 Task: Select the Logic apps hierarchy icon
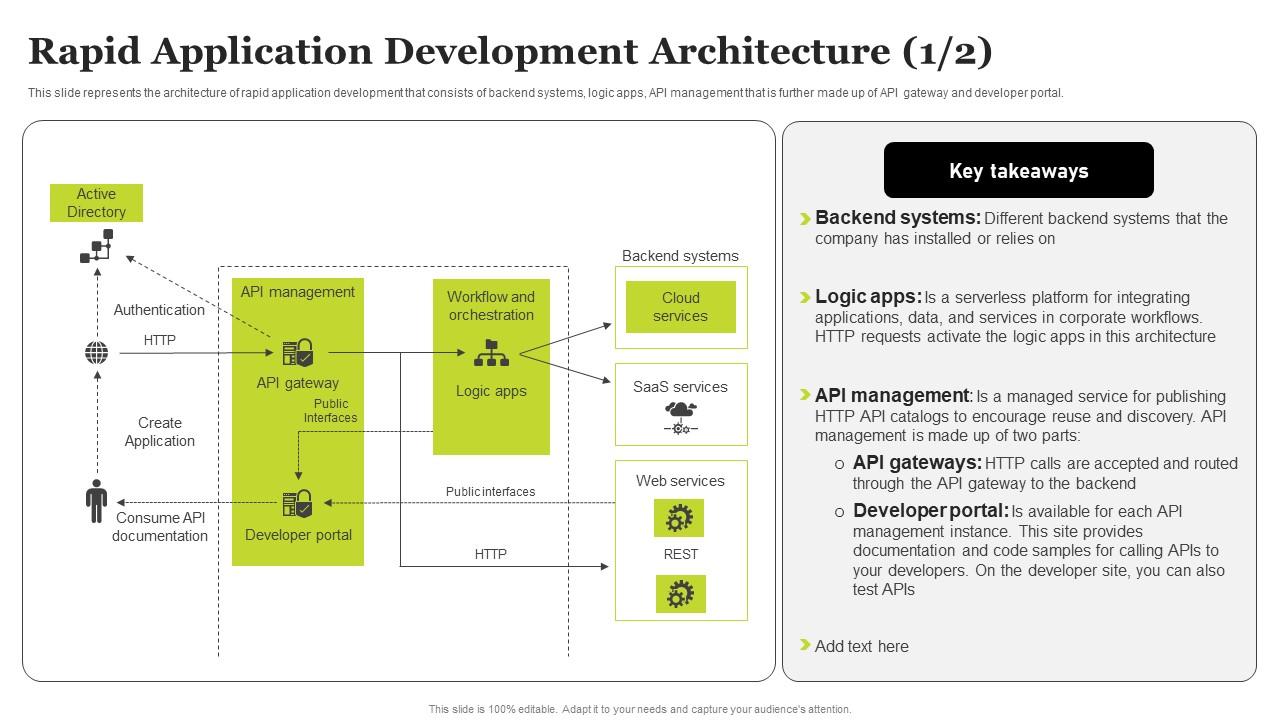[491, 353]
